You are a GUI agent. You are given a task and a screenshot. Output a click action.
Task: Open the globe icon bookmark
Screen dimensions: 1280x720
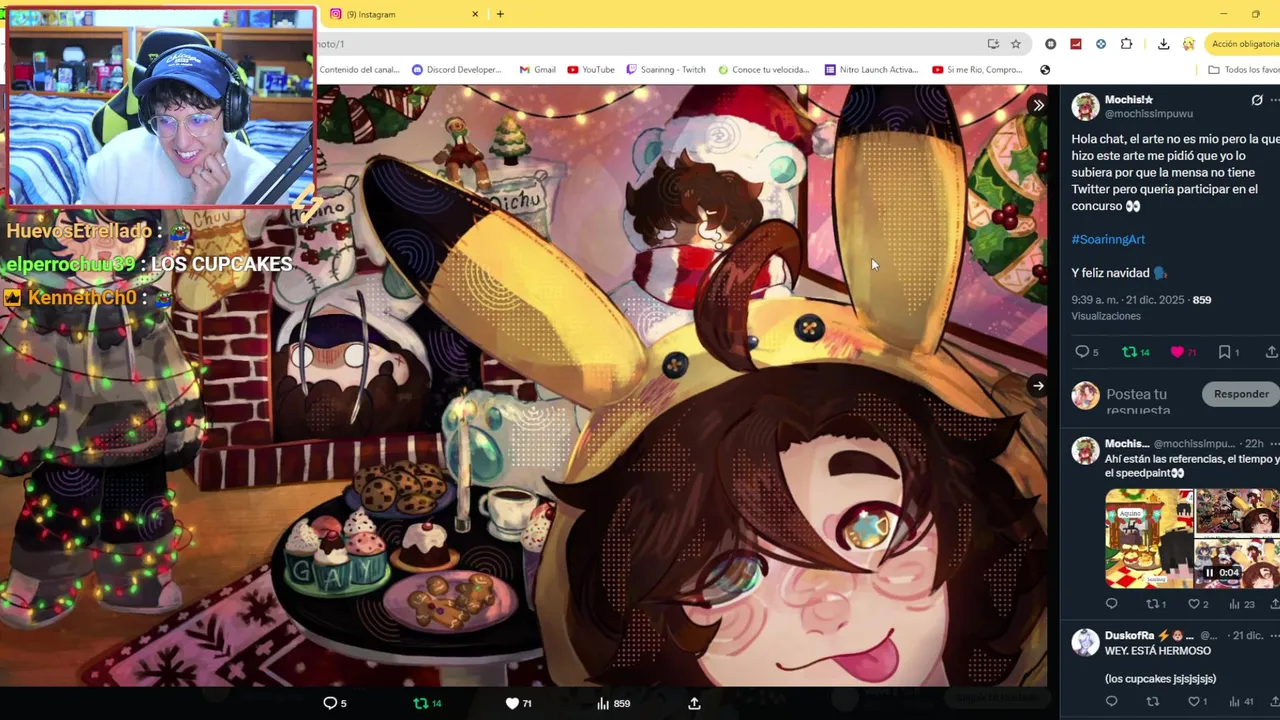click(1045, 70)
